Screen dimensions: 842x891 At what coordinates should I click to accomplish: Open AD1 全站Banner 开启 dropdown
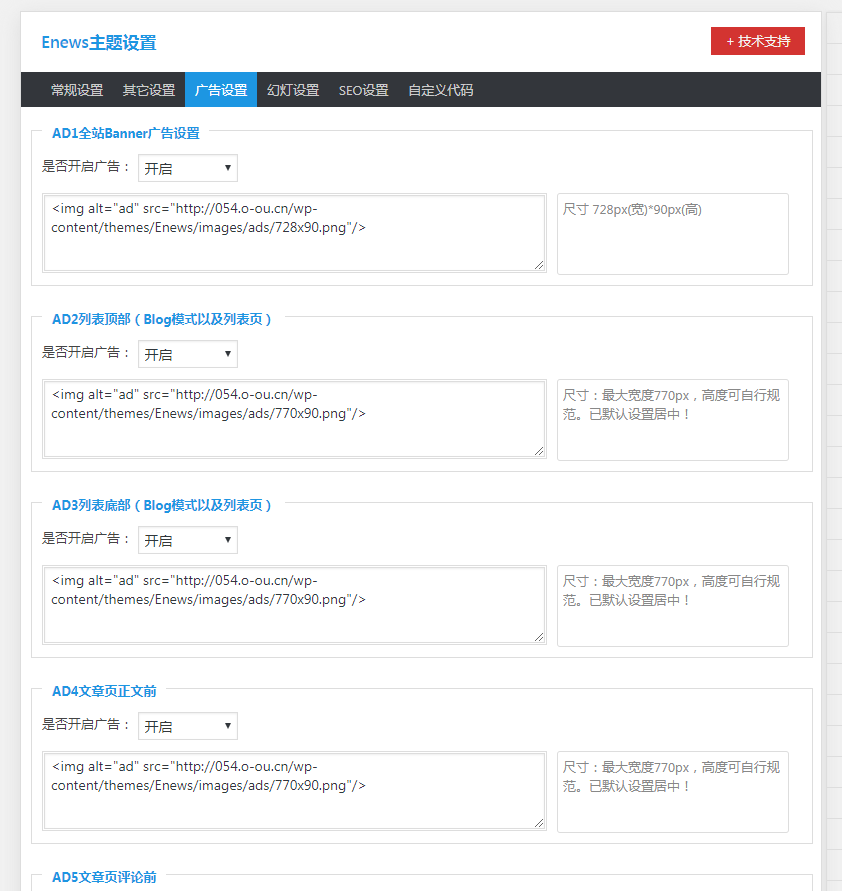[x=188, y=168]
